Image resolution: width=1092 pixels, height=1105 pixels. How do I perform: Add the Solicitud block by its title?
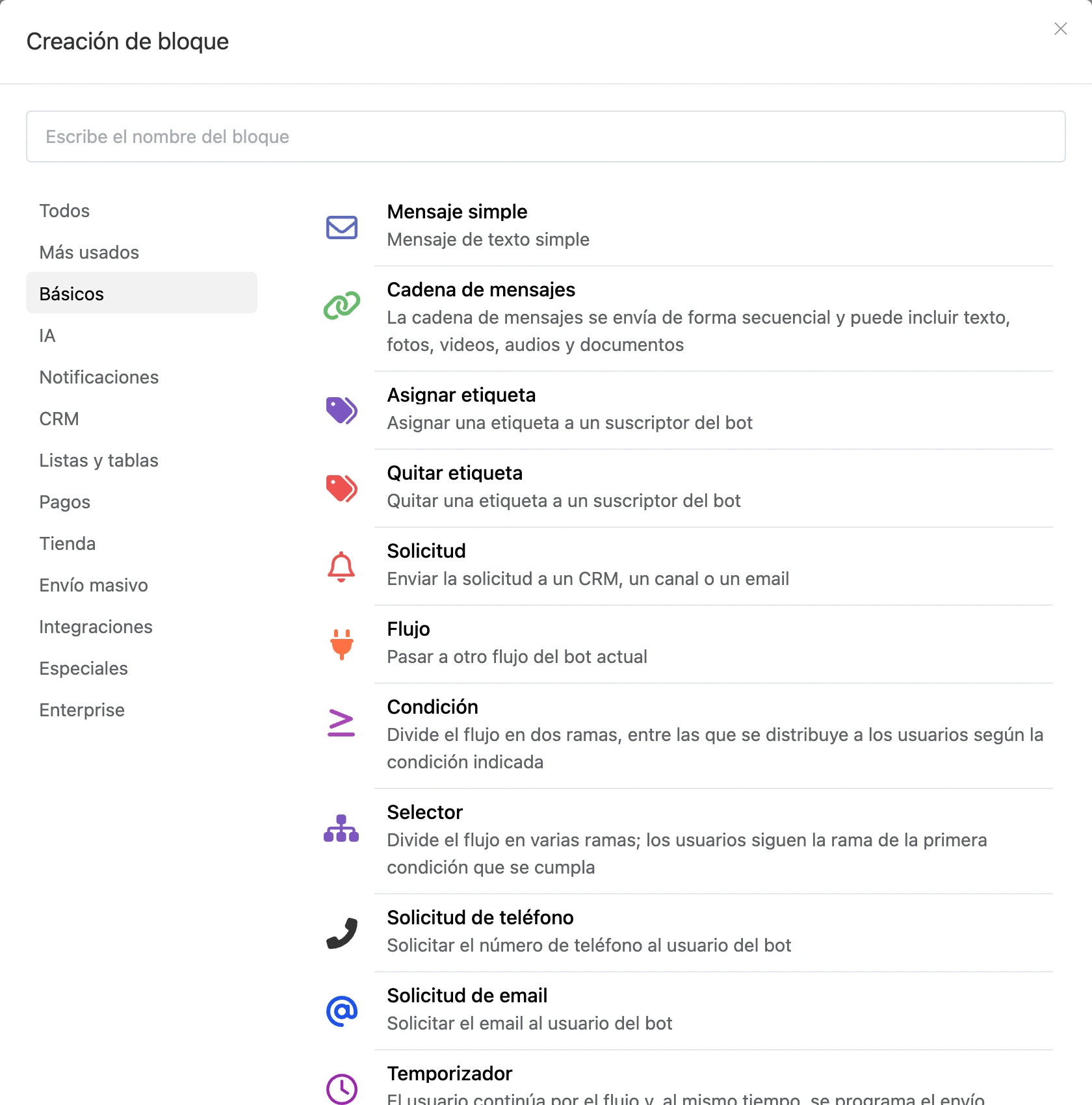coord(426,551)
